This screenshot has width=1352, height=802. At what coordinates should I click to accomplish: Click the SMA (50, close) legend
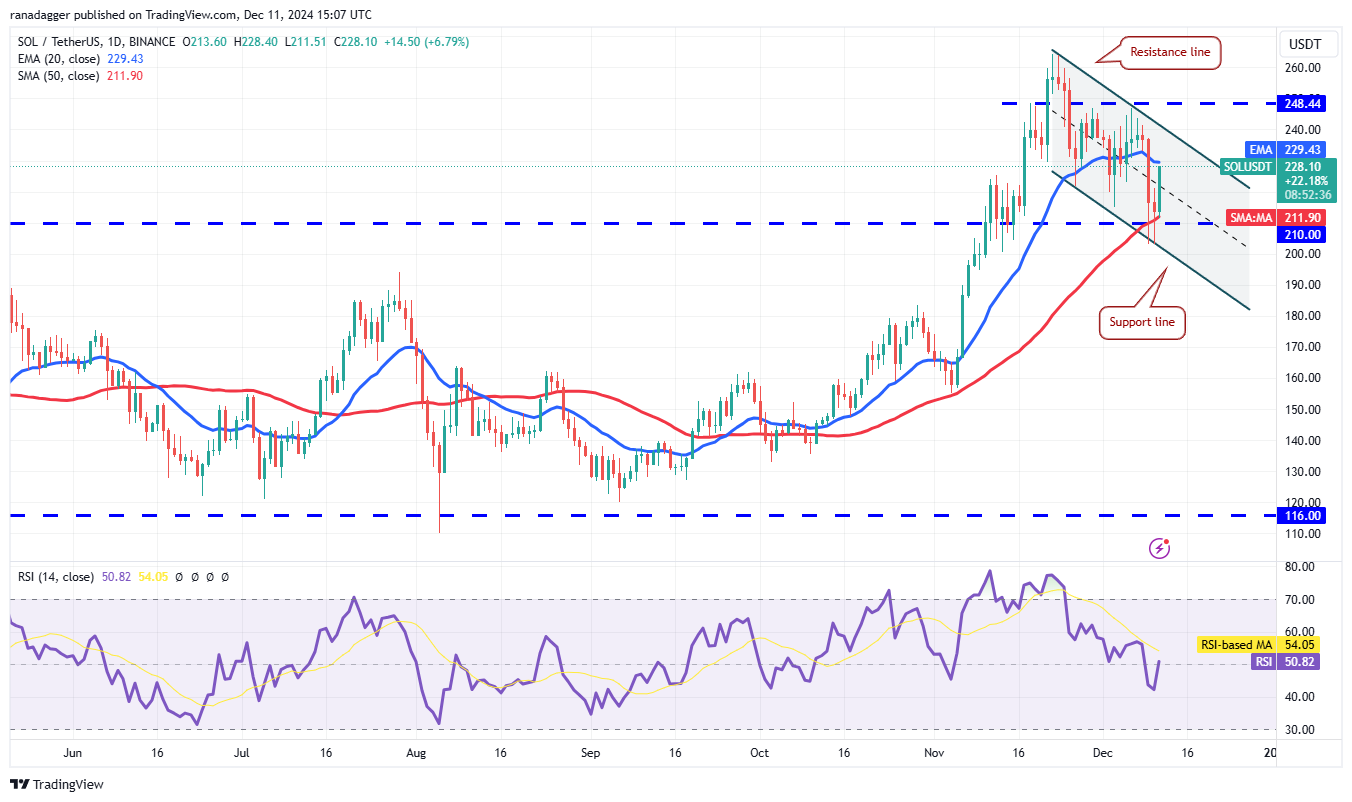click(58, 76)
